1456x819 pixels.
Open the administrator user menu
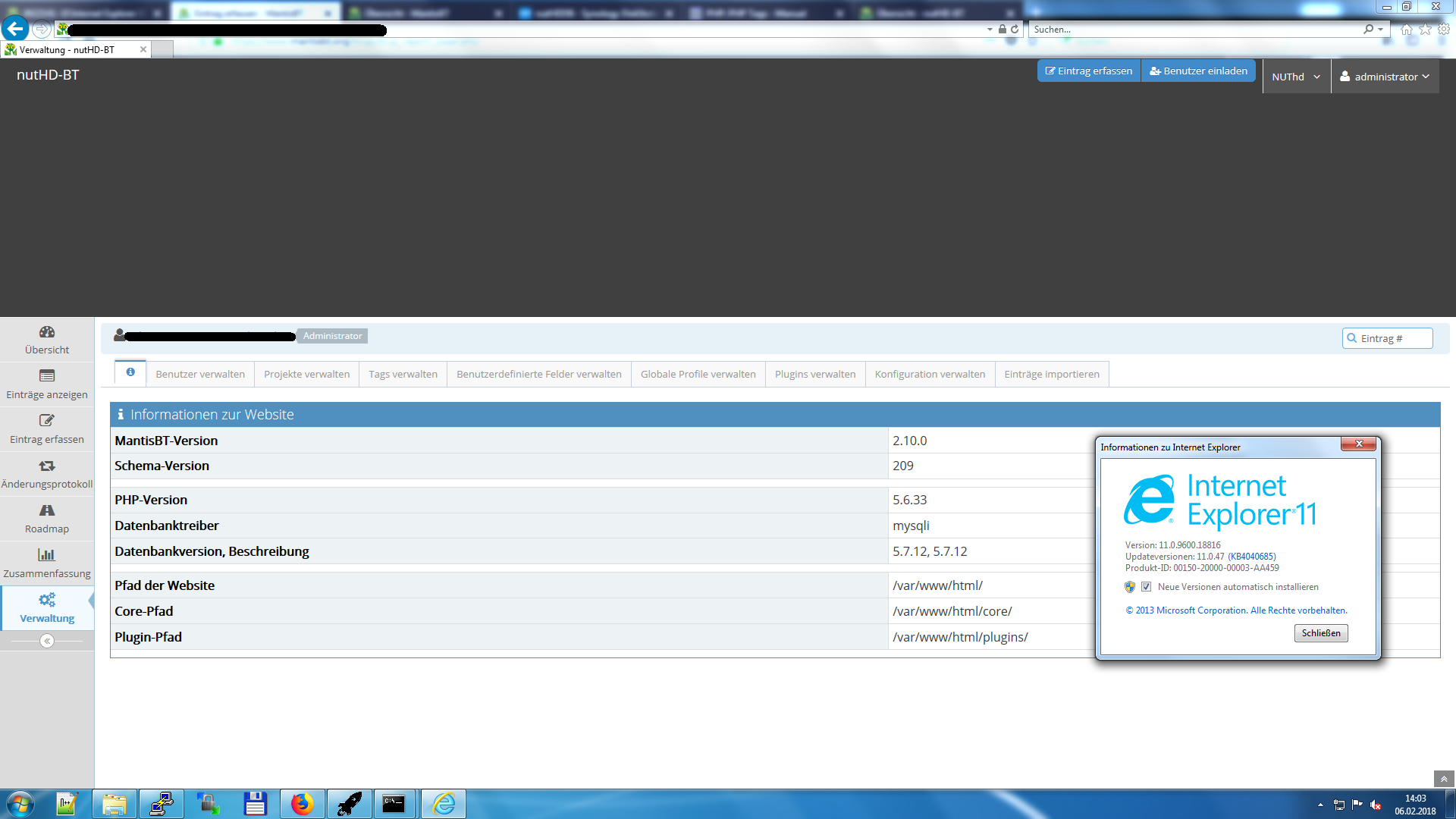pos(1385,77)
